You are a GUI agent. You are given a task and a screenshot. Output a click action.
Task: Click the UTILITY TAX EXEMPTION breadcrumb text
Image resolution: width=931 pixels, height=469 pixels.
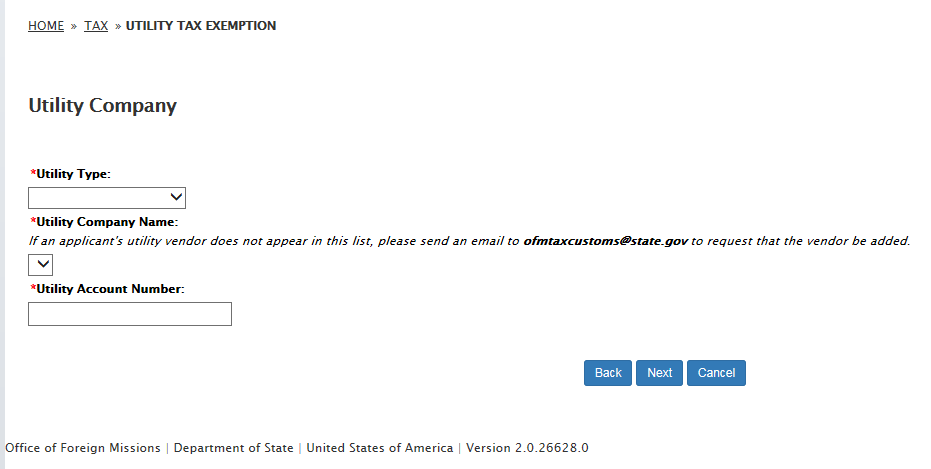(x=201, y=26)
